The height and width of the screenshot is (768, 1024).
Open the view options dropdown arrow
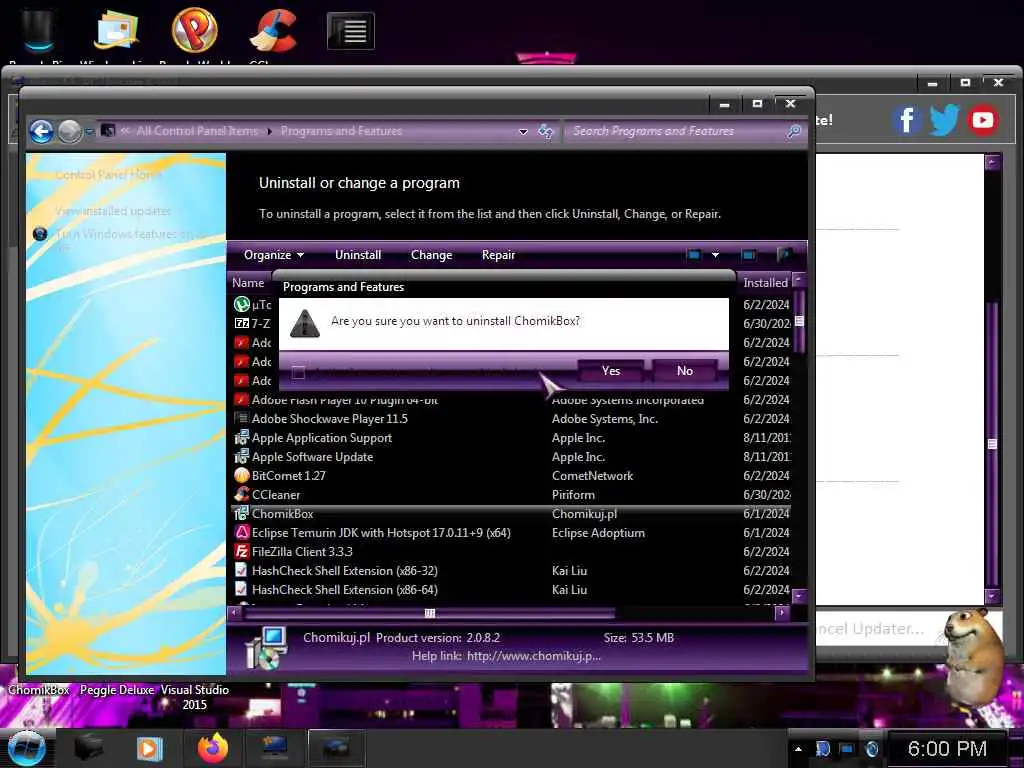click(x=715, y=255)
